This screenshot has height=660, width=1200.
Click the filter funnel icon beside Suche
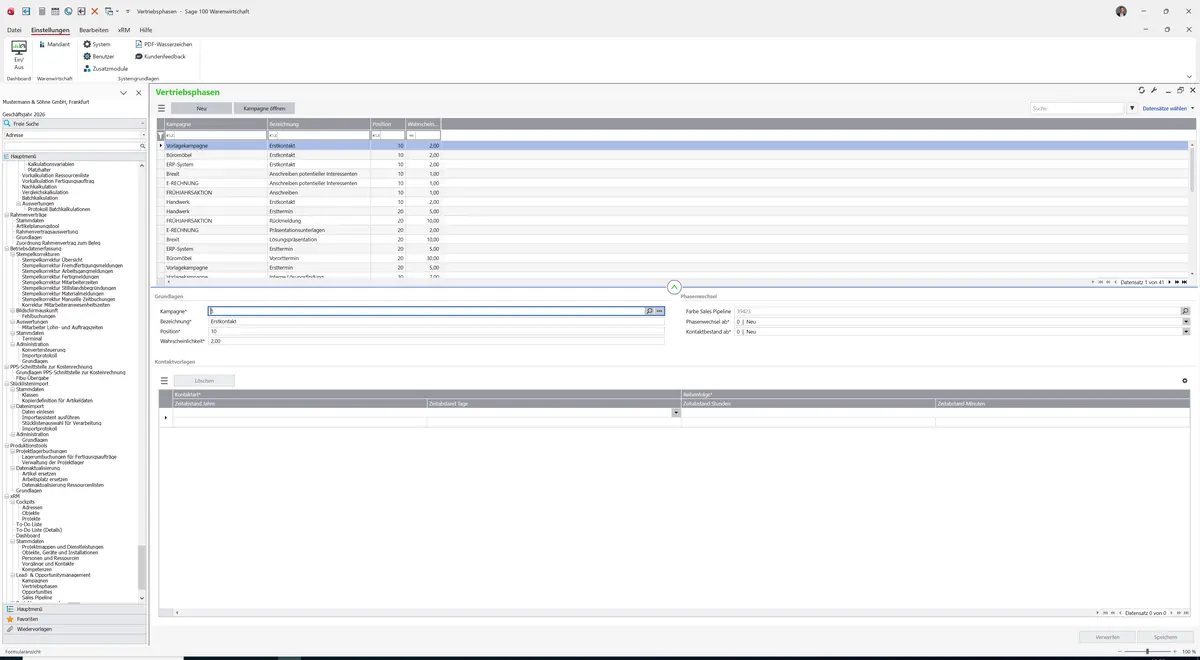tap(1132, 108)
